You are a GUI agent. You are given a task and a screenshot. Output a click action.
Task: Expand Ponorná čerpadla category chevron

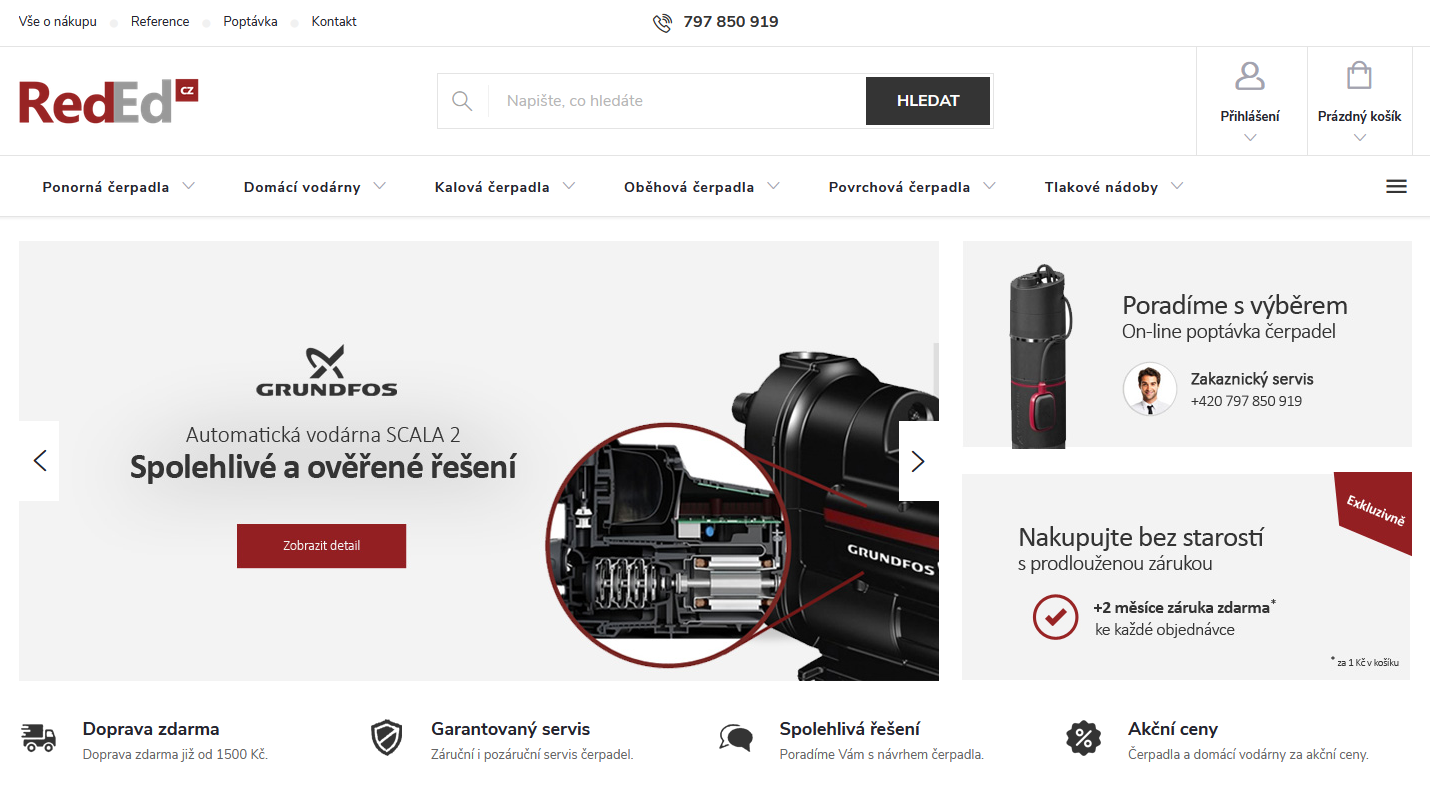tap(189, 186)
